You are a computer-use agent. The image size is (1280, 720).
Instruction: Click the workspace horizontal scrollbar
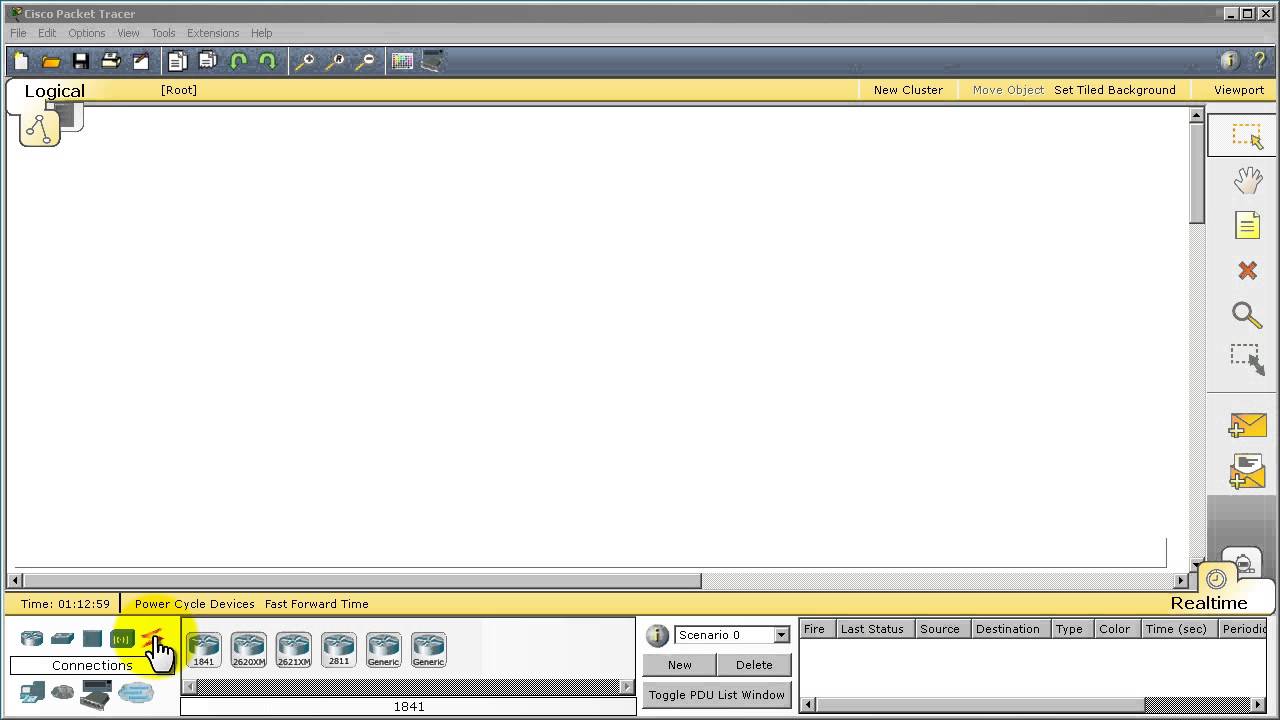pyautogui.click(x=363, y=580)
